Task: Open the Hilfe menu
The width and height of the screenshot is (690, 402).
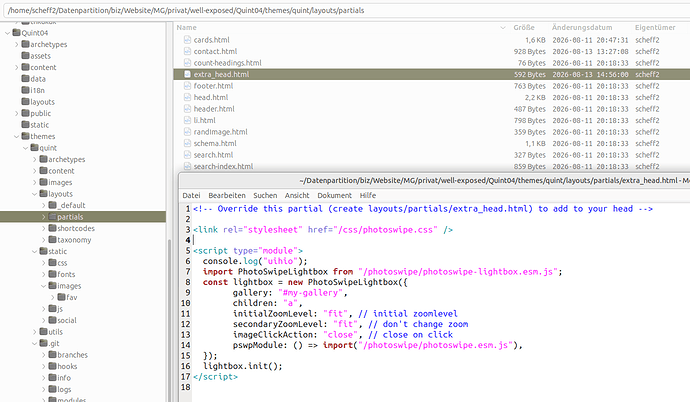Action: 367,195
